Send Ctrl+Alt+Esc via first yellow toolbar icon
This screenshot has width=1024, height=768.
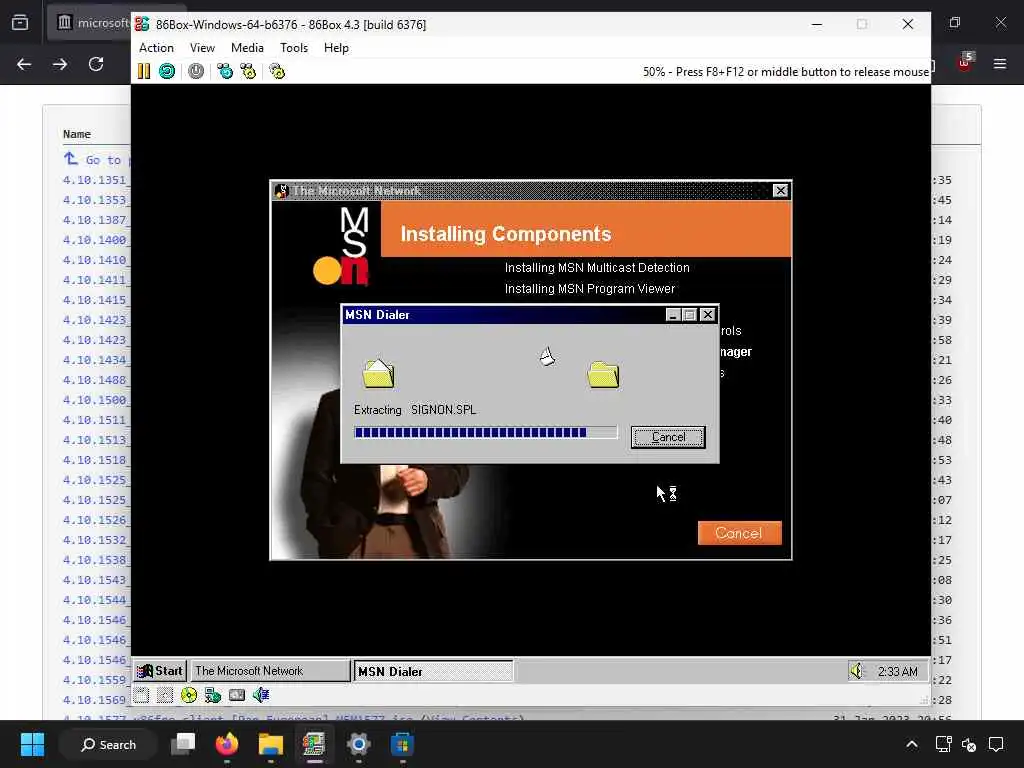point(248,71)
